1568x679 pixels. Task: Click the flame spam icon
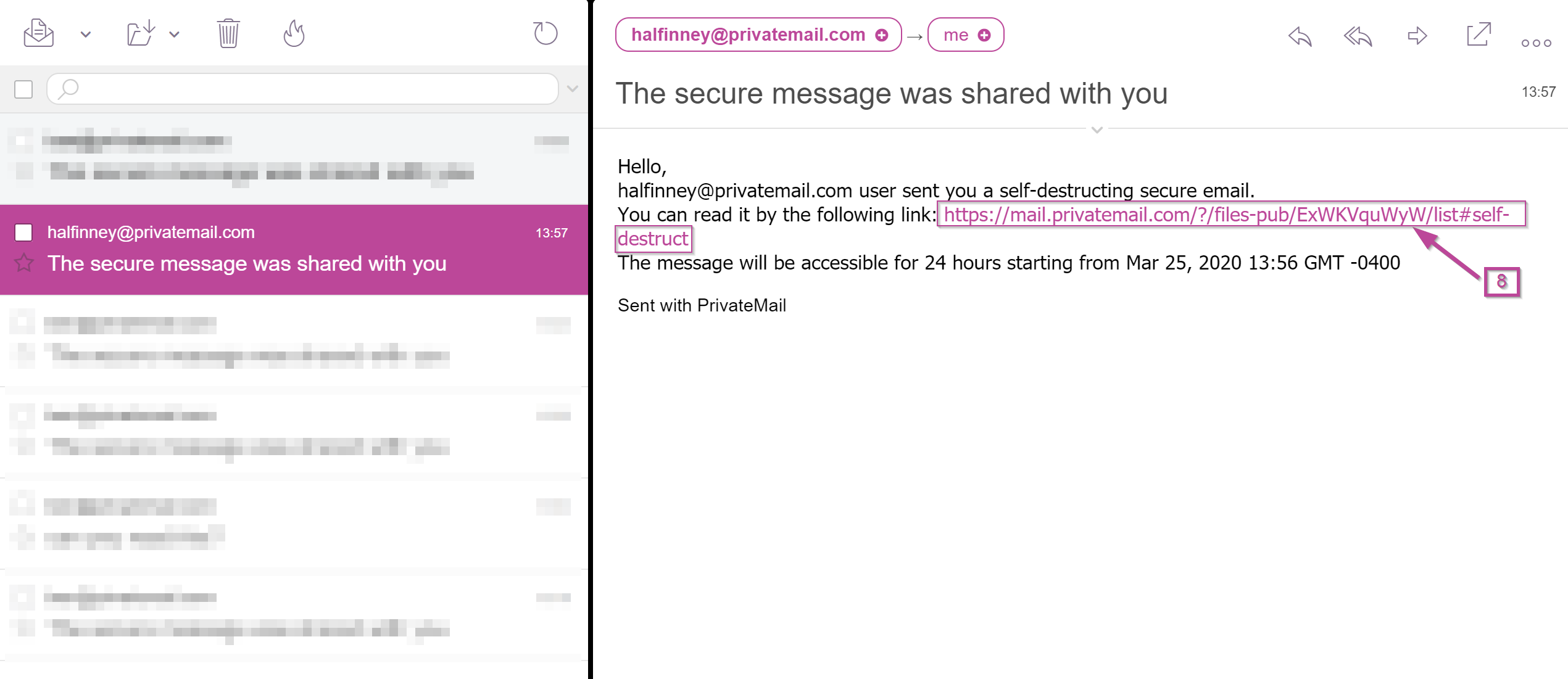294,33
